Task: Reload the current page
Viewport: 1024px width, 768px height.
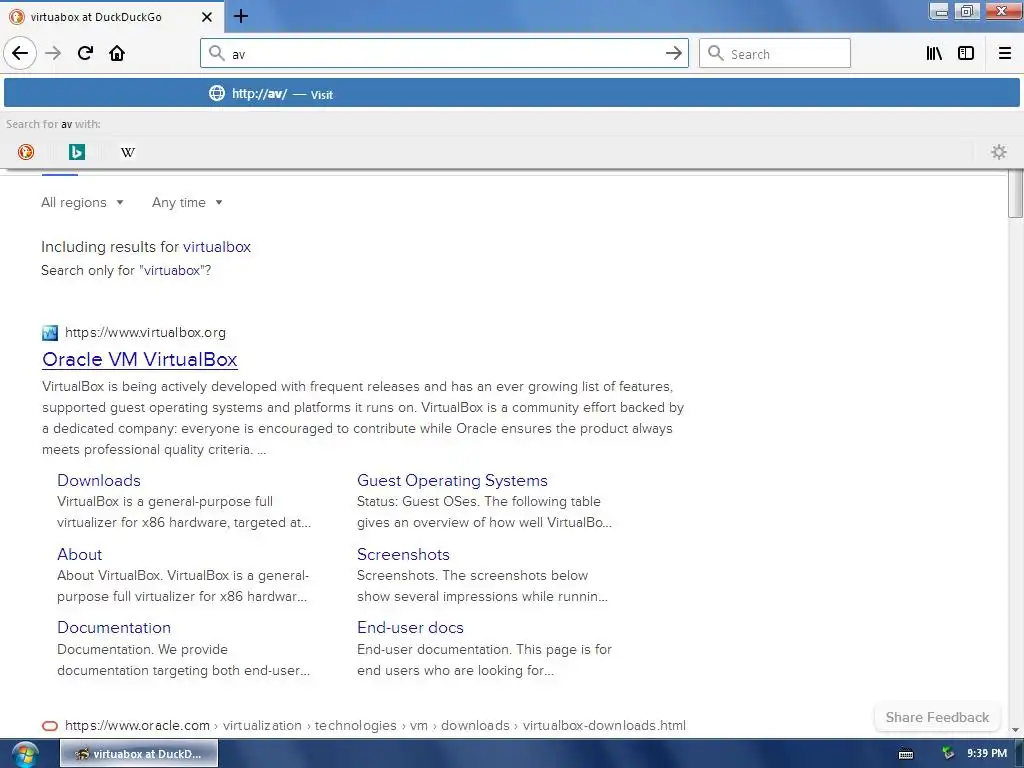Action: pyautogui.click(x=85, y=54)
